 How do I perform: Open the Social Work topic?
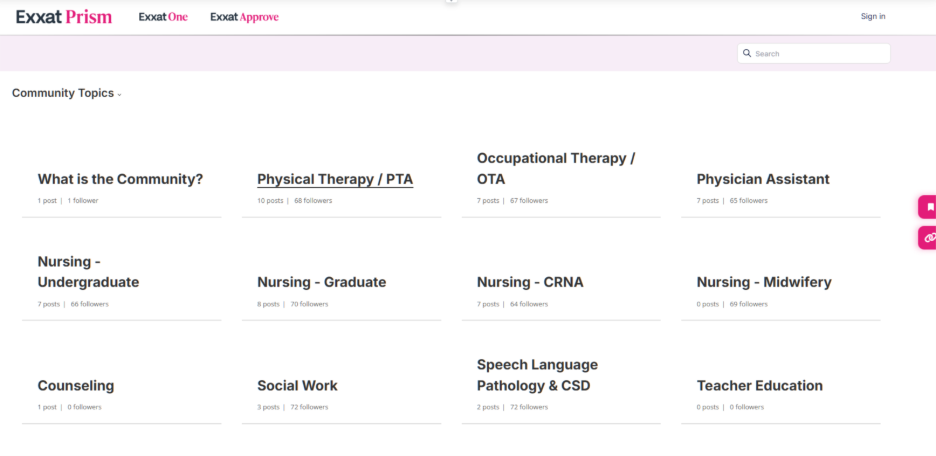(297, 386)
